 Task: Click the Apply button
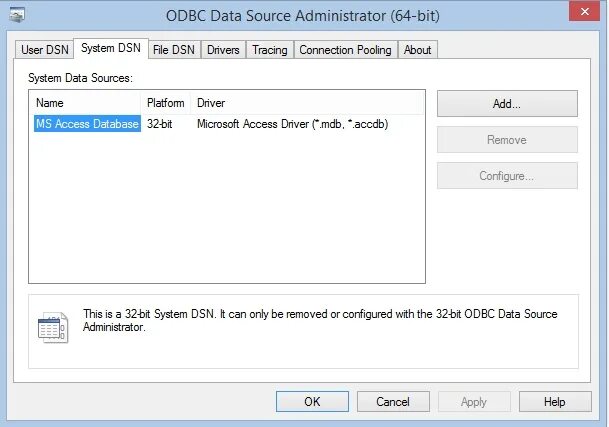[x=474, y=401]
